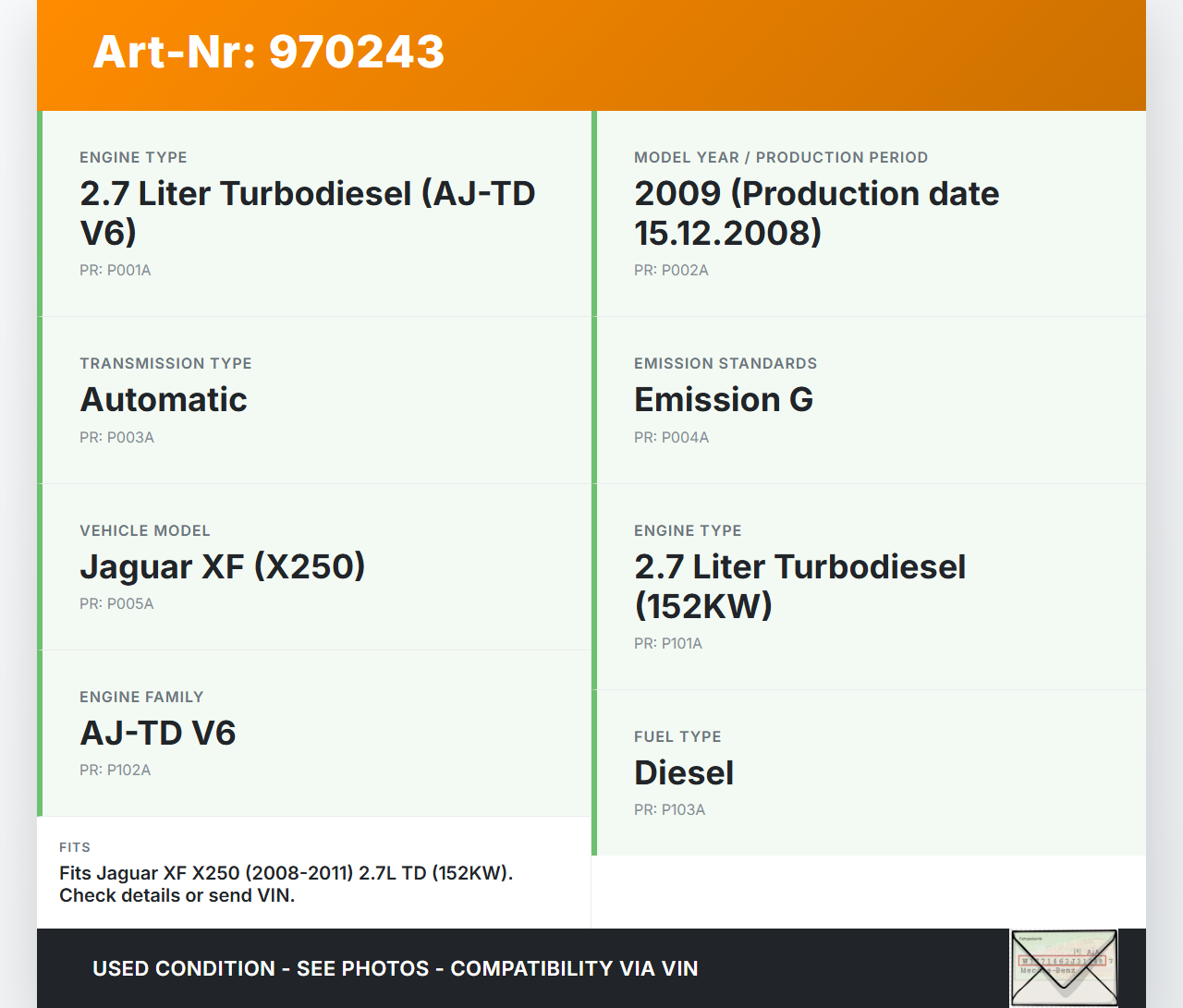Image resolution: width=1183 pixels, height=1008 pixels.
Task: Select the 2.7 Liter Turbodiesel (AJ-TD V6) value
Action: pyautogui.click(x=307, y=213)
